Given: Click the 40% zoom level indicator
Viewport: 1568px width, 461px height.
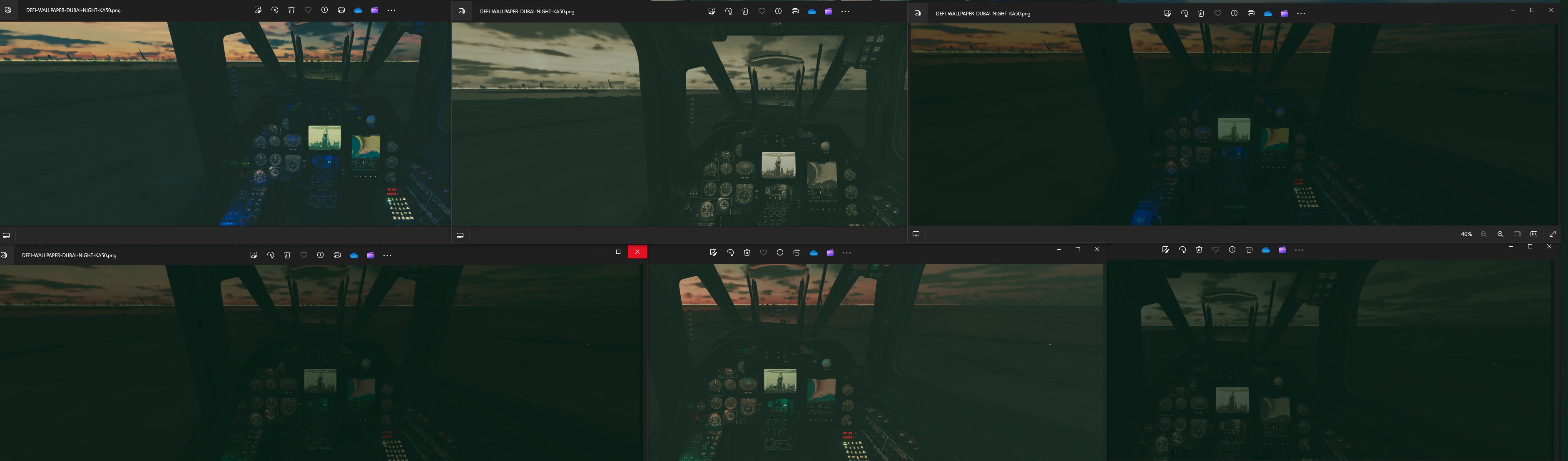Looking at the screenshot, I should [x=1466, y=234].
